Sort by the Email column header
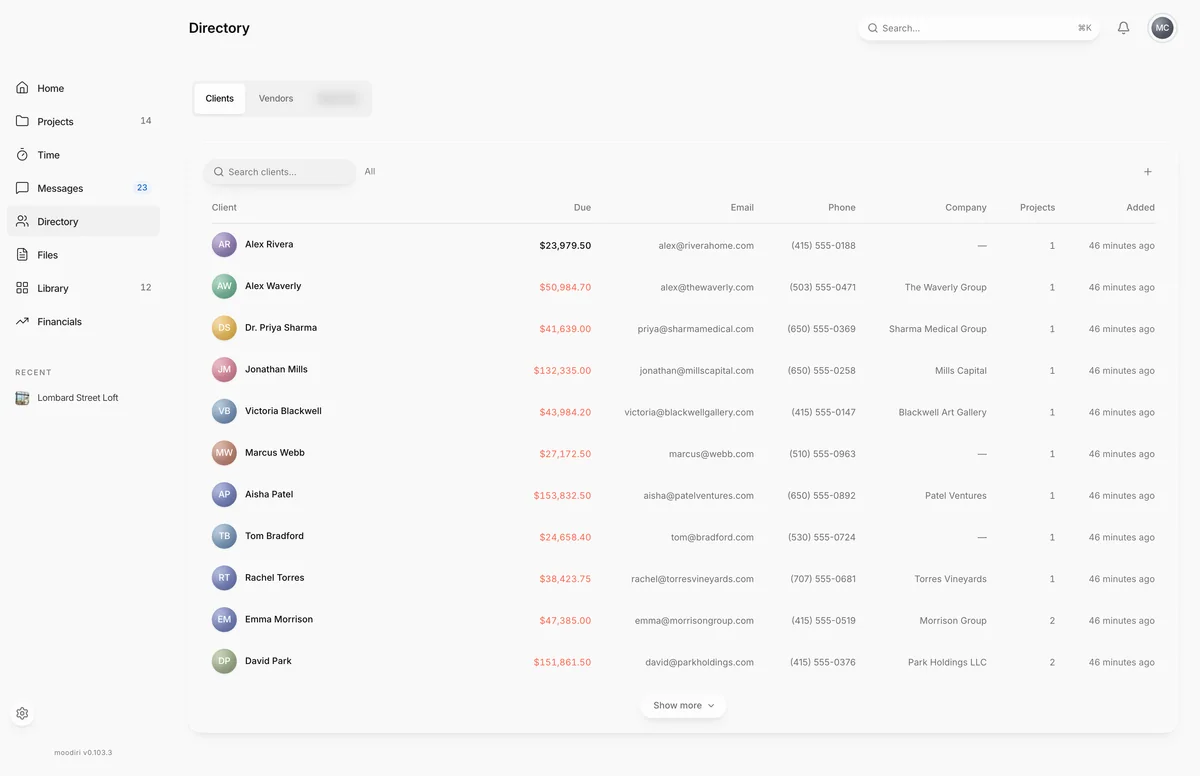 (x=742, y=208)
